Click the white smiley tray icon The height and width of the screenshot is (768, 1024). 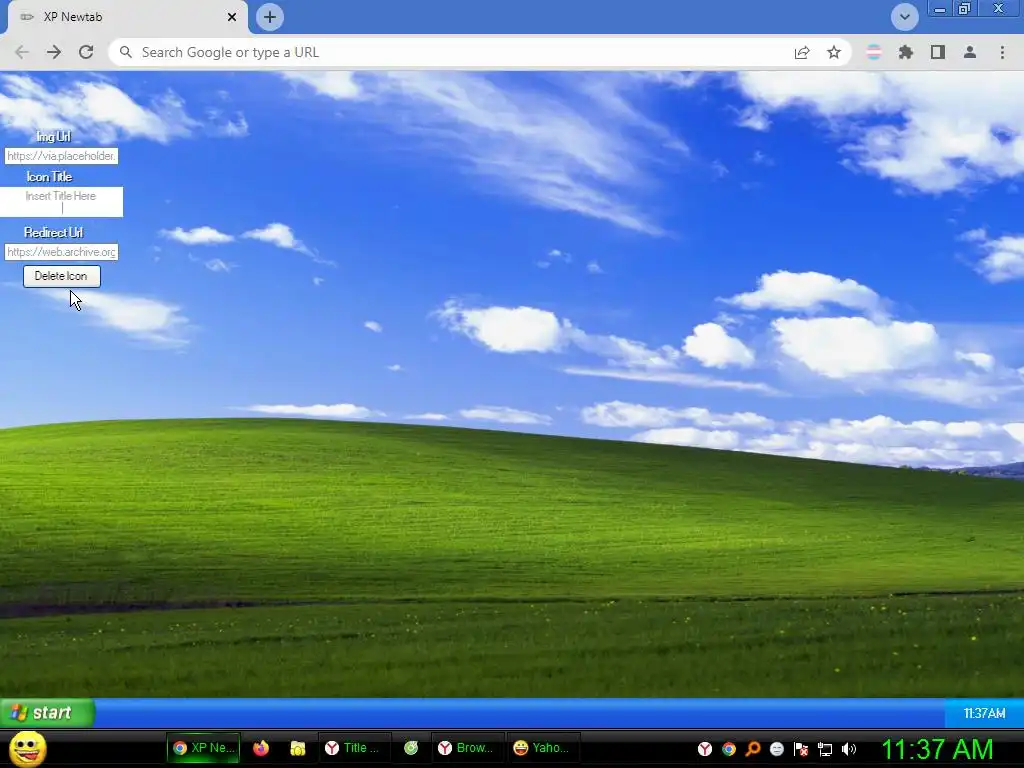pyautogui.click(x=776, y=748)
